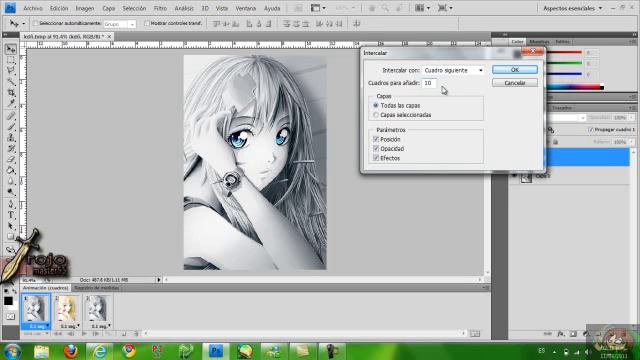Select the Lasso tool
Image resolution: width=640 pixels, height=360 pixels.
click(x=11, y=71)
